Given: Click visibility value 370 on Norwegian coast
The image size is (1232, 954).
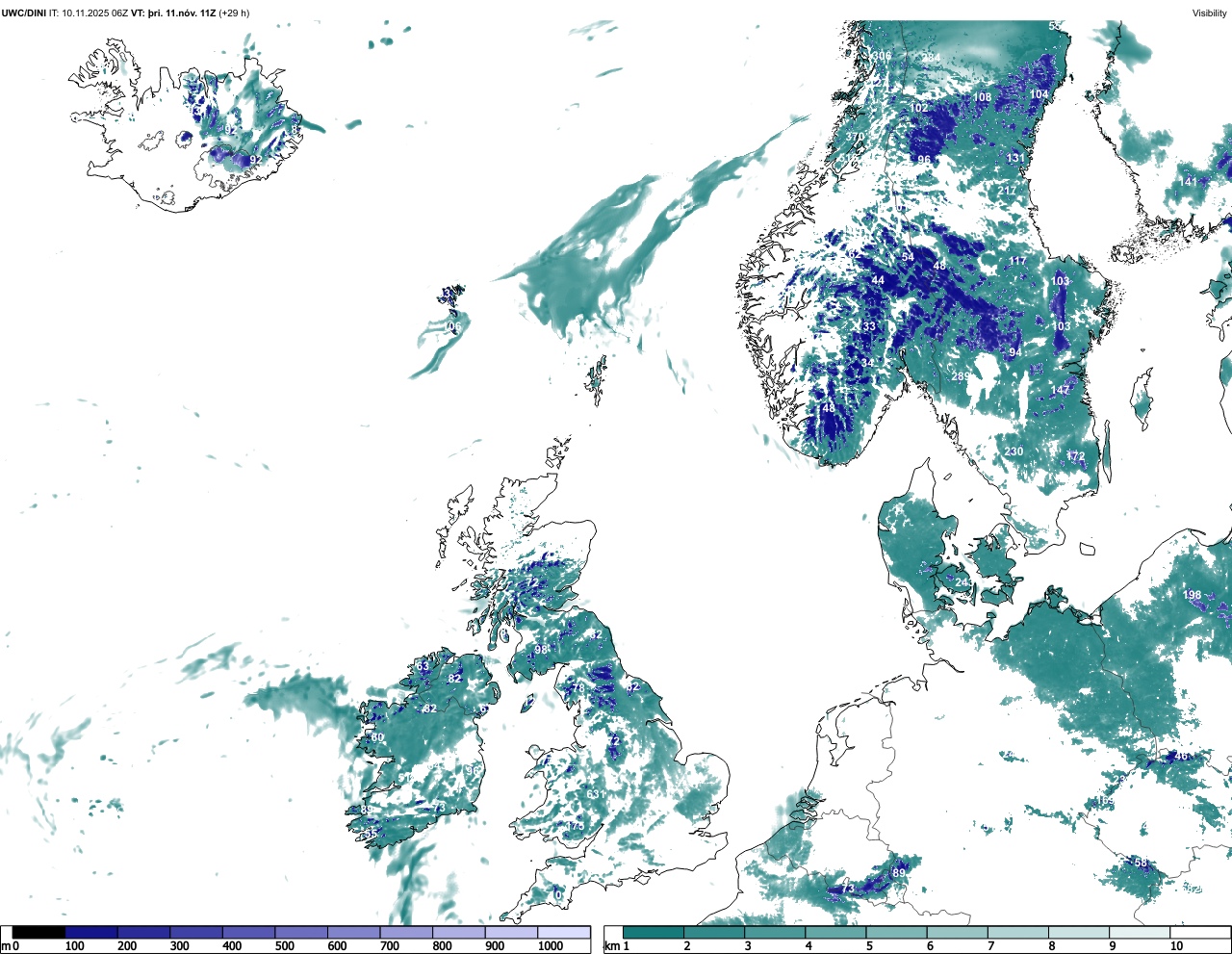Looking at the screenshot, I should click(x=856, y=138).
